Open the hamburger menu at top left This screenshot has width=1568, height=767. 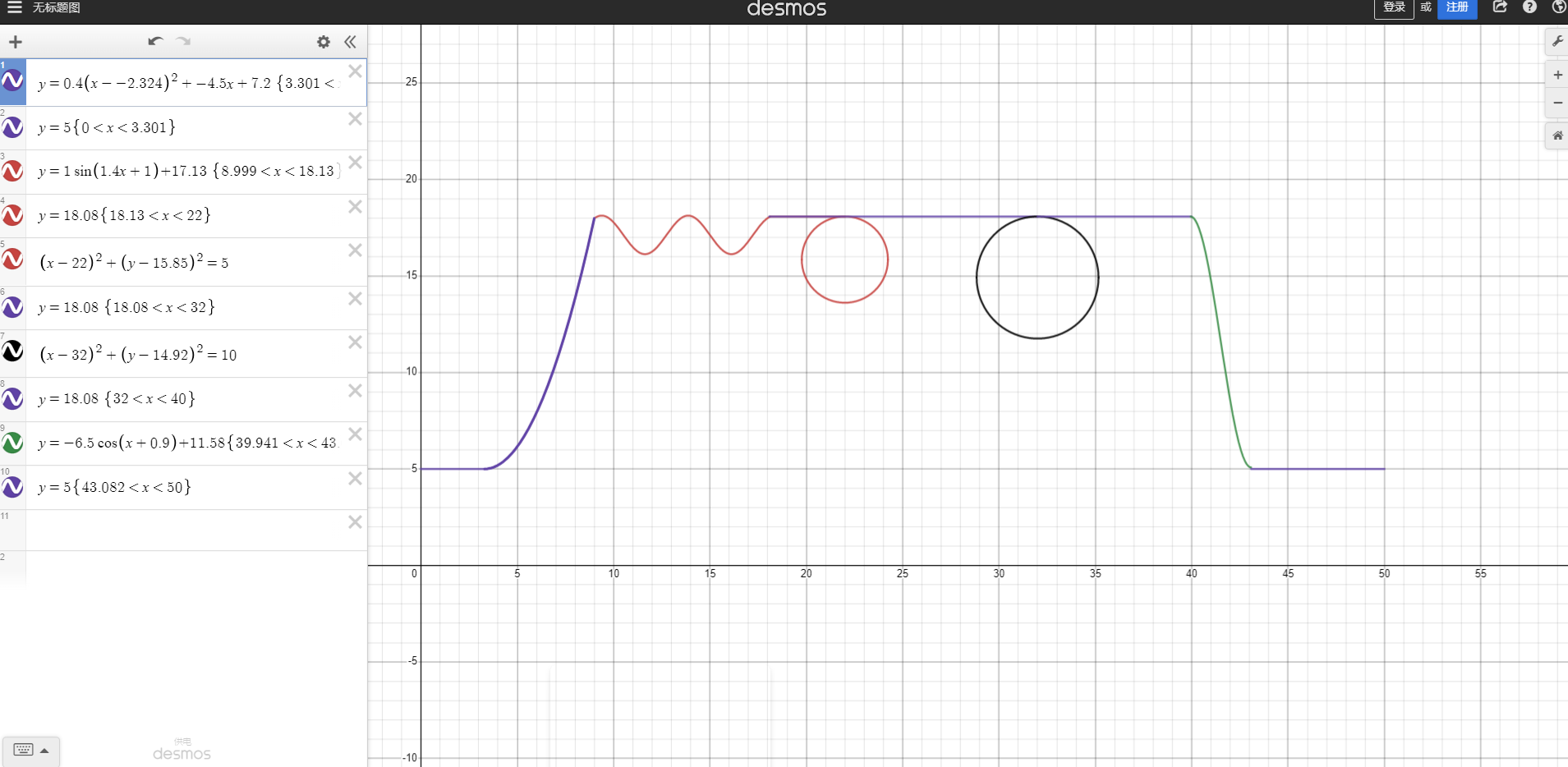pos(14,7)
